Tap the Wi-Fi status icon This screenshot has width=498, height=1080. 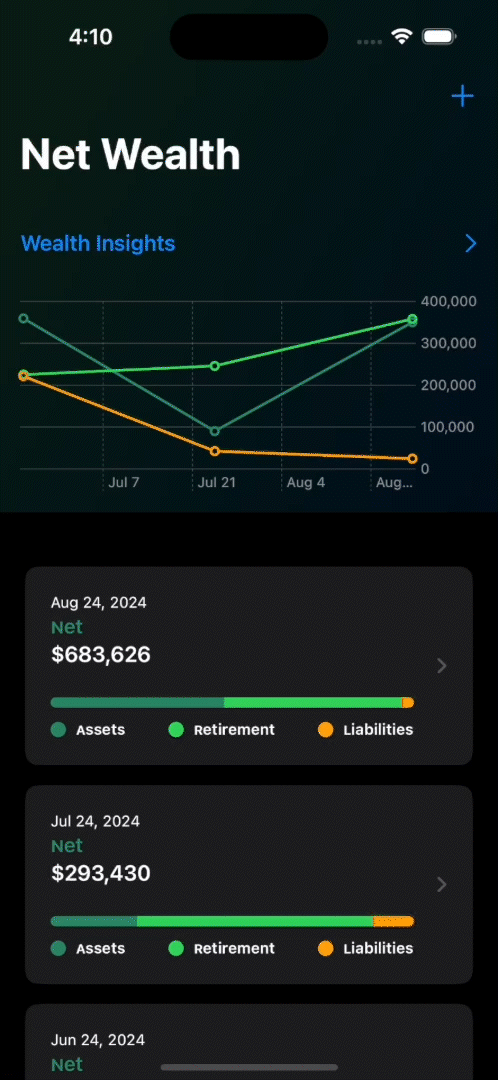pyautogui.click(x=401, y=37)
